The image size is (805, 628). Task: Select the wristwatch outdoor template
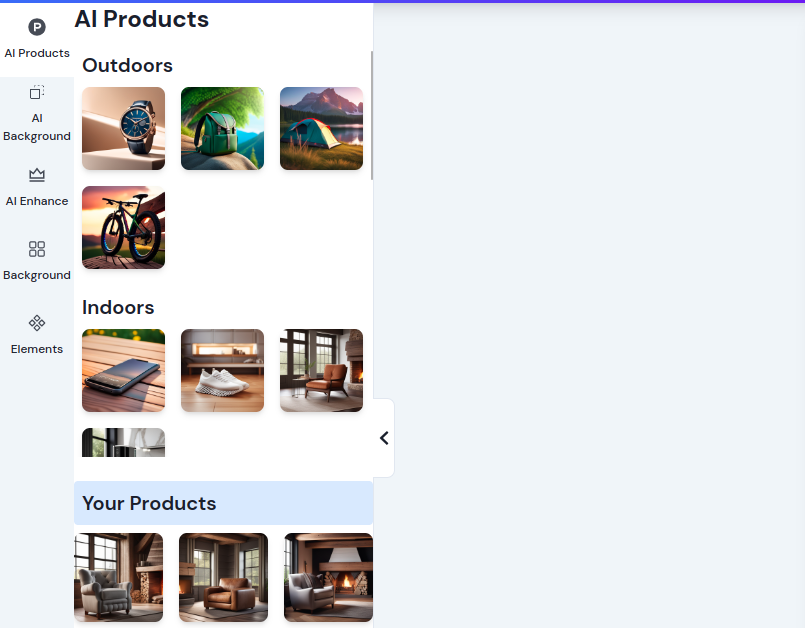[x=124, y=128]
